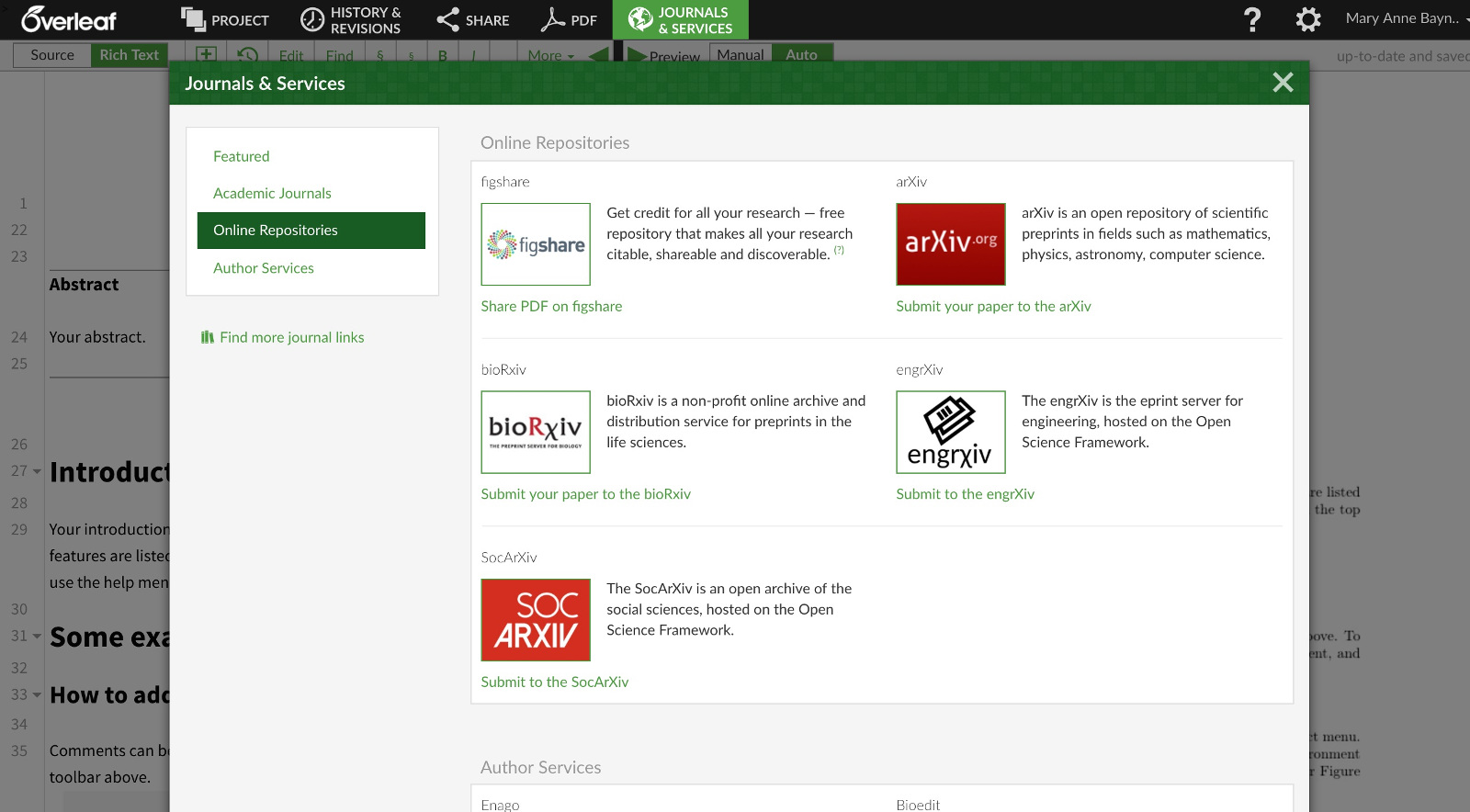The height and width of the screenshot is (812, 1470).
Task: Click the Author Services section heading
Action: tap(540, 767)
